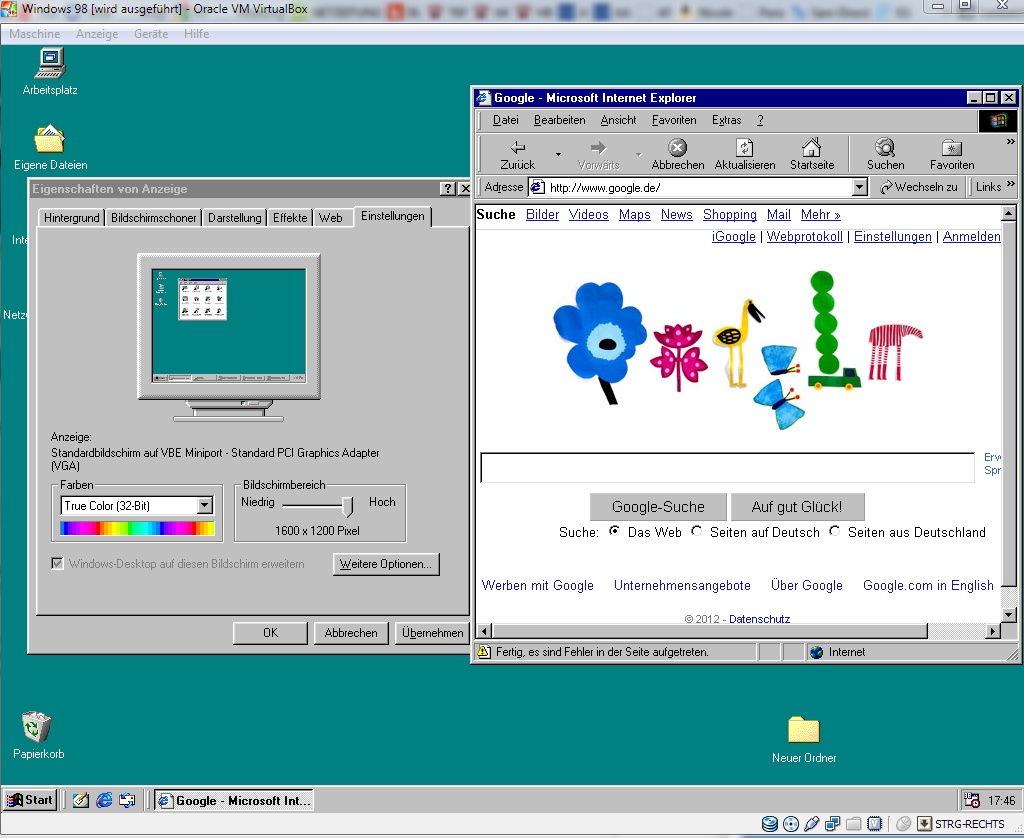
Task: Click the VirtualBox optical disc status icon
Action: (x=791, y=824)
